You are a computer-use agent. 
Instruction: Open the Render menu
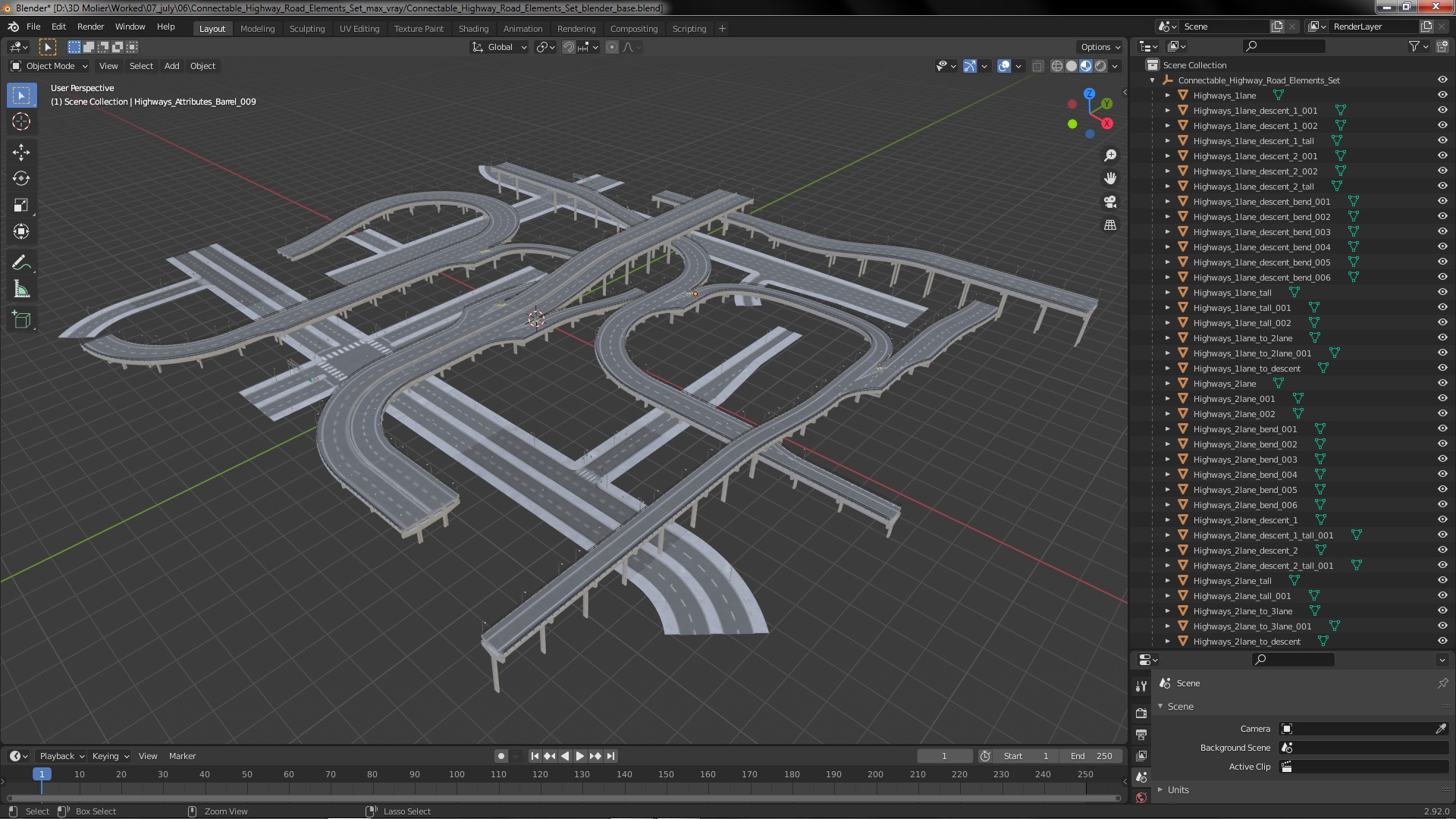(90, 27)
